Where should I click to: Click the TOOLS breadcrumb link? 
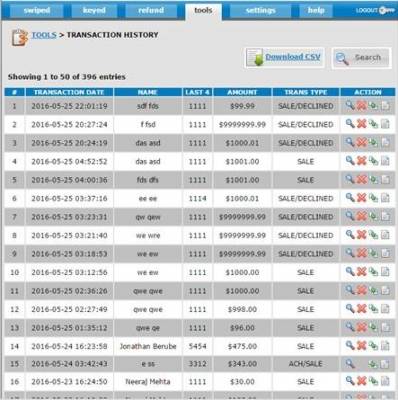[x=44, y=35]
